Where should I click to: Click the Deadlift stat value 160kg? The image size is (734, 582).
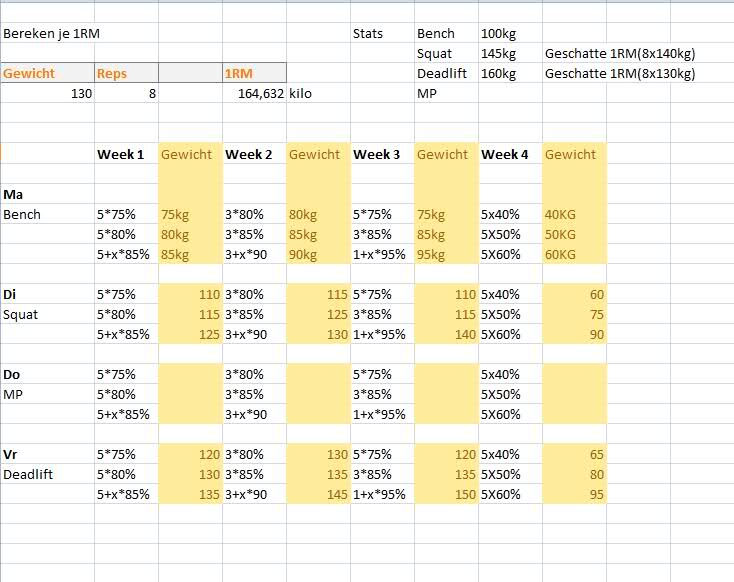[x=498, y=73]
